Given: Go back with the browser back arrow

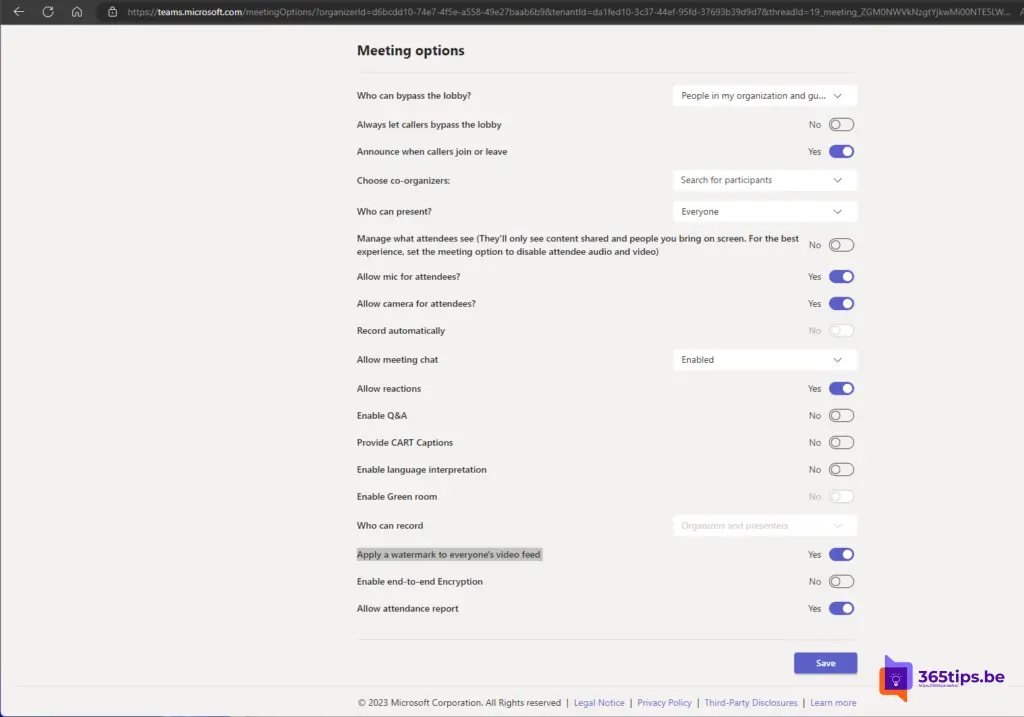Looking at the screenshot, I should [19, 12].
